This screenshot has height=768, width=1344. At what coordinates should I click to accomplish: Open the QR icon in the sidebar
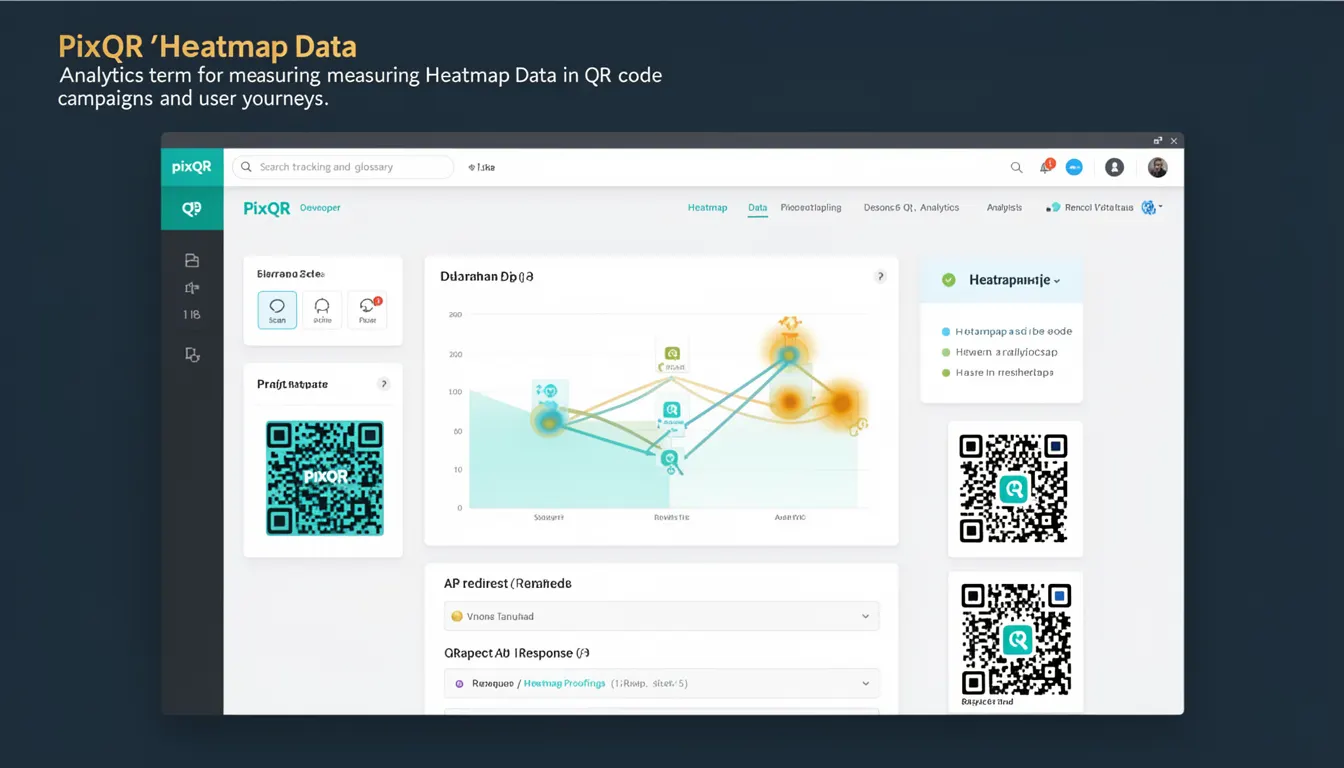click(x=191, y=208)
